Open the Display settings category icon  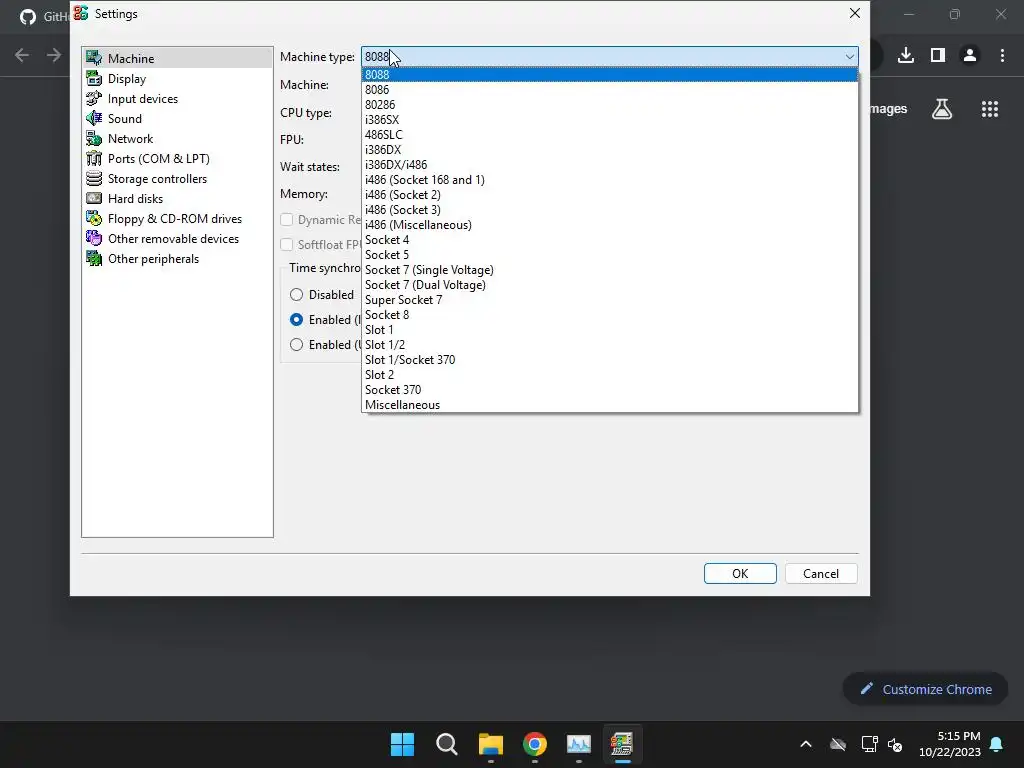coord(94,78)
